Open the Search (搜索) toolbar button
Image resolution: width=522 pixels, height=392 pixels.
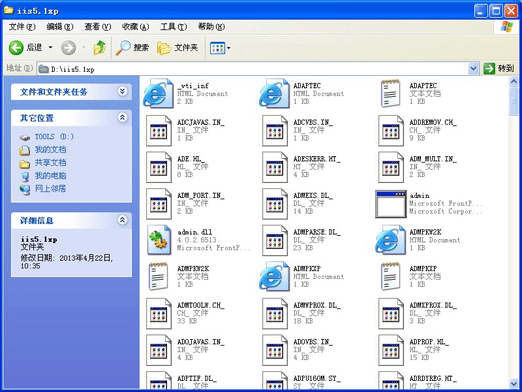click(132, 48)
